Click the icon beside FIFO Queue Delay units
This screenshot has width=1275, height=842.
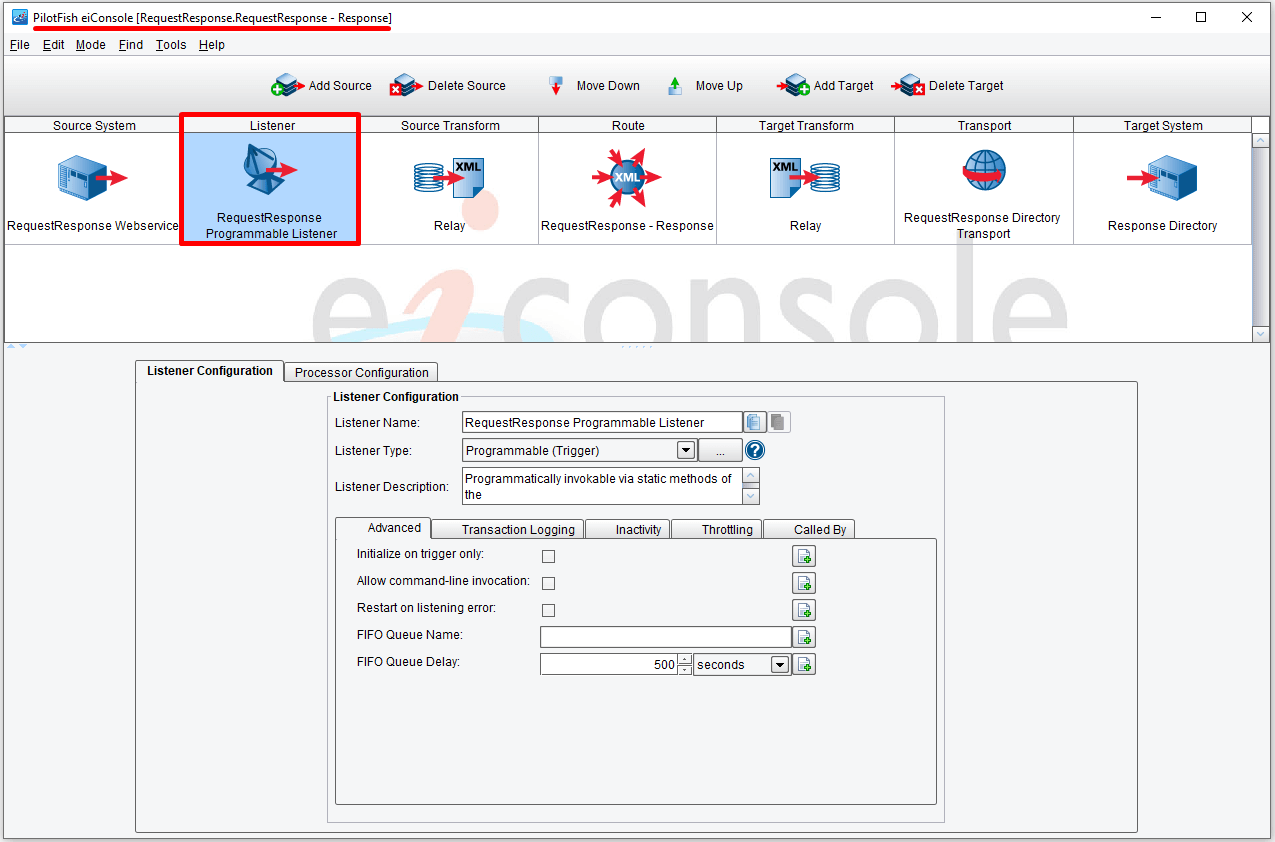804,664
